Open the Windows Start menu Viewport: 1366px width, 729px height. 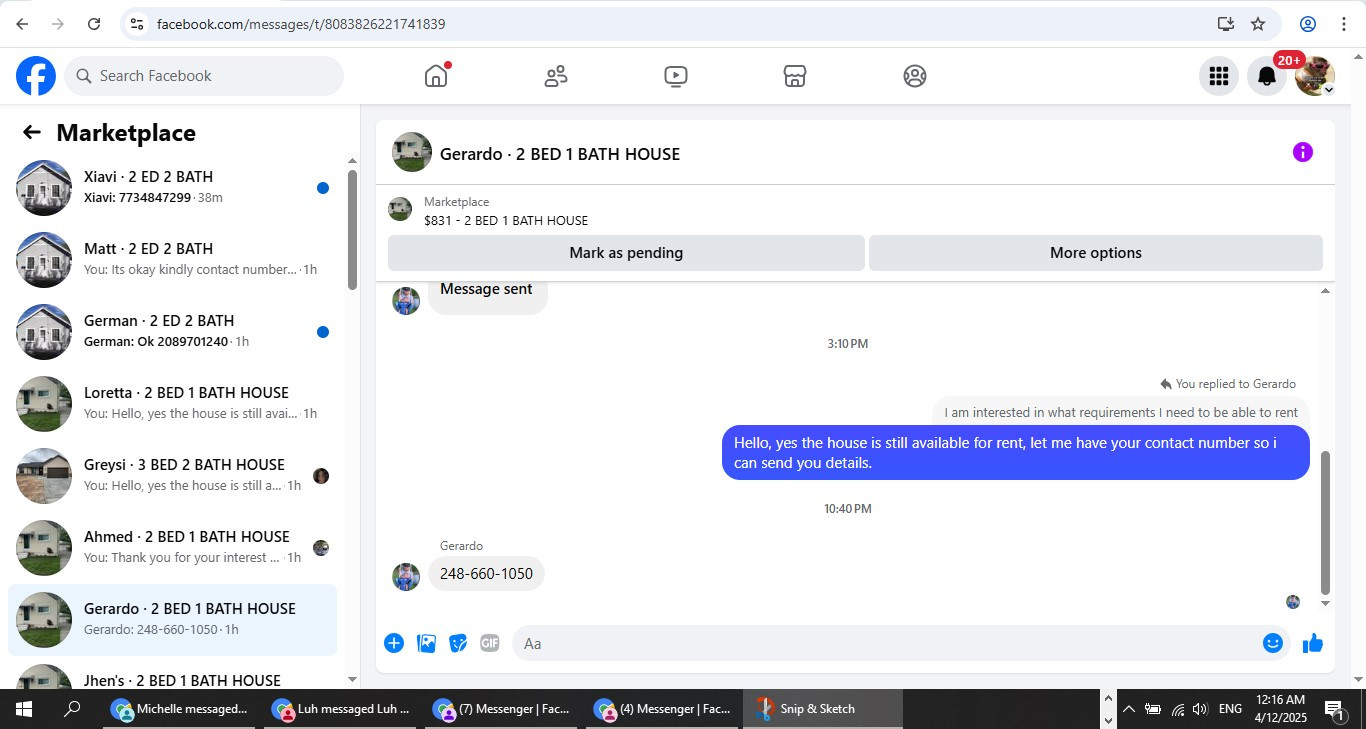tap(24, 709)
